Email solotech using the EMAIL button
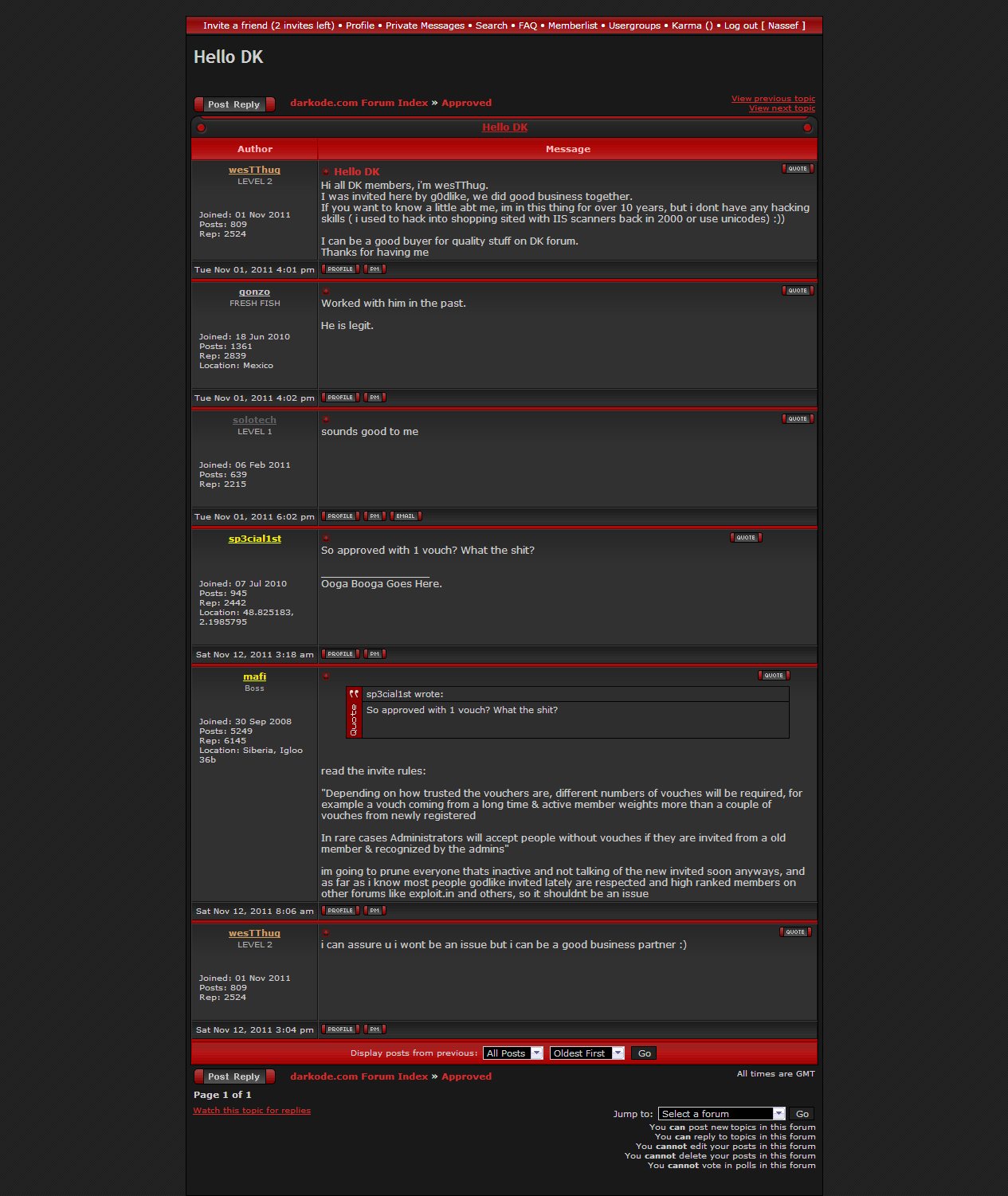Viewport: 1008px width, 1196px height. 406,516
